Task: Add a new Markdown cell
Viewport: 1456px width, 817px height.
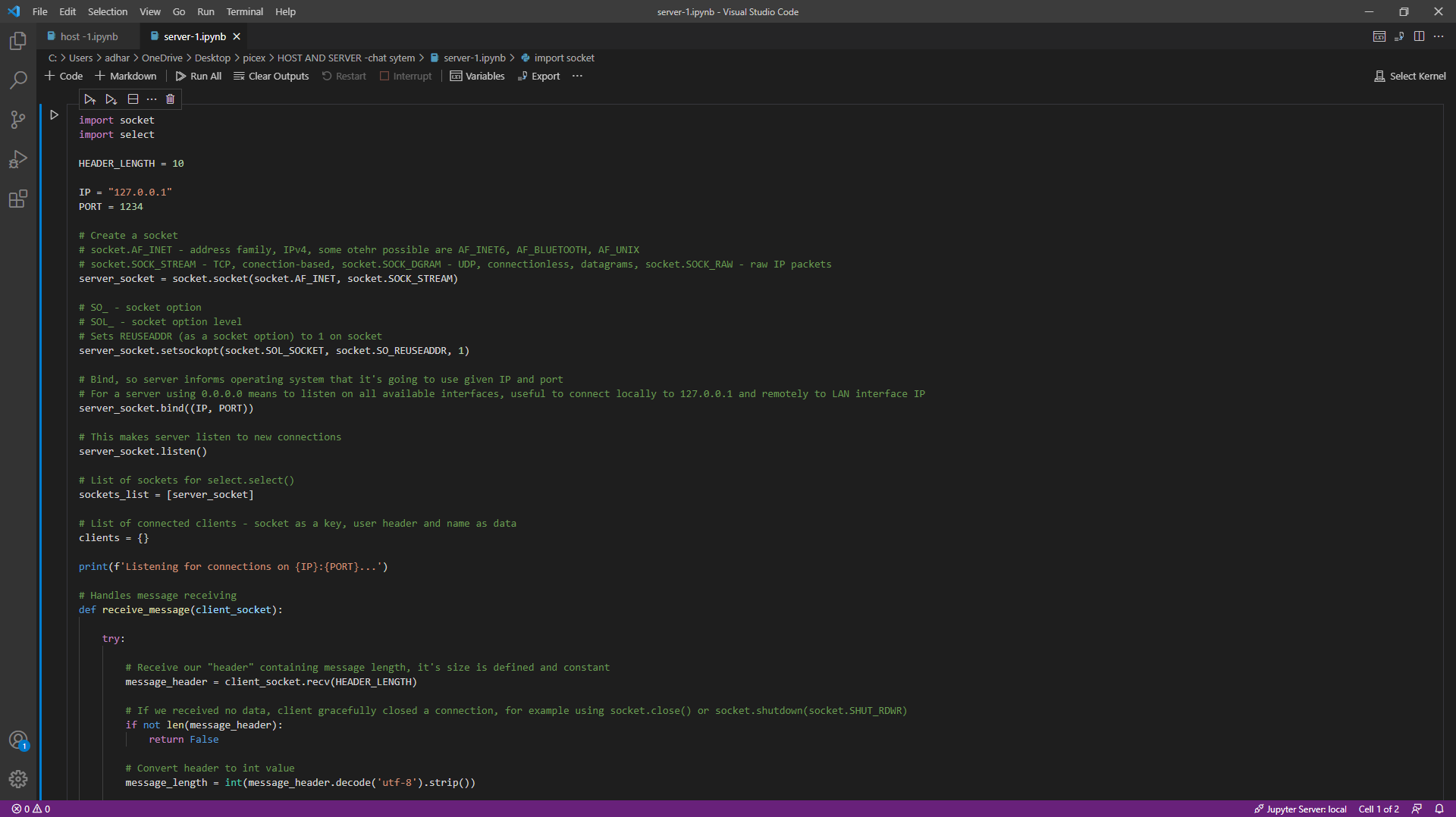Action: click(126, 76)
